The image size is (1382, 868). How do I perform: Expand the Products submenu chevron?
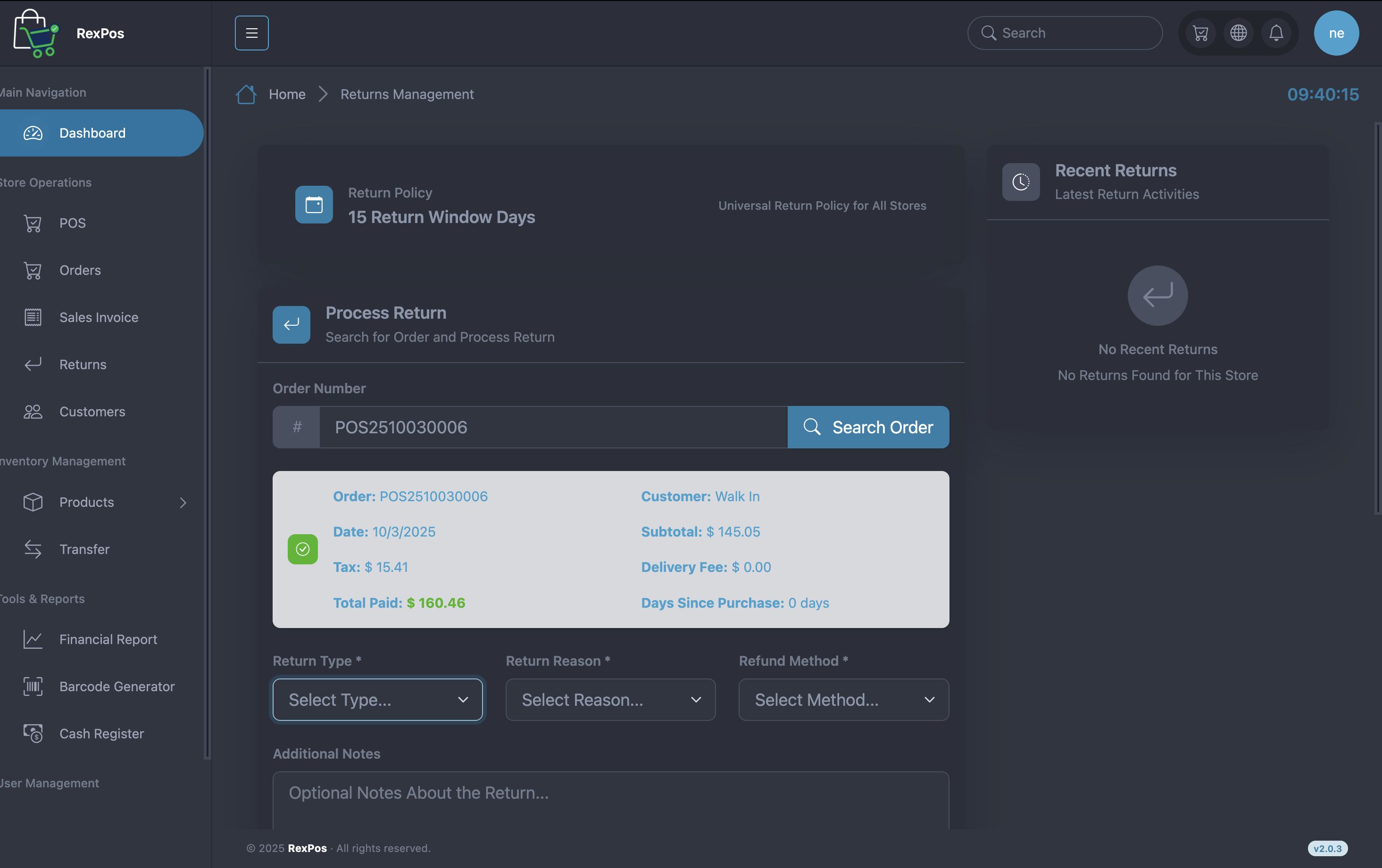(183, 503)
